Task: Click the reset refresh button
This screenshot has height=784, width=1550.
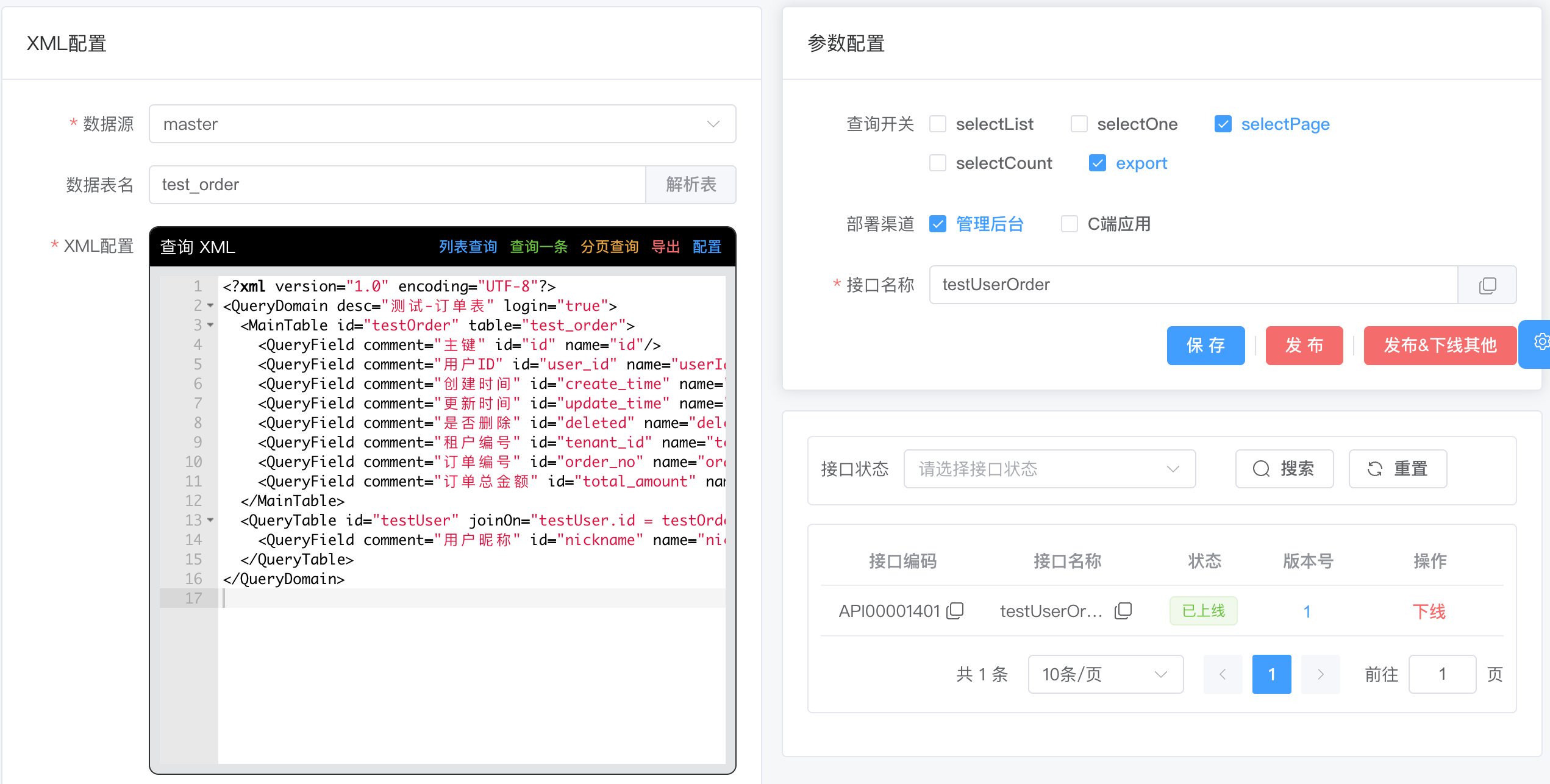Action: click(x=1397, y=469)
